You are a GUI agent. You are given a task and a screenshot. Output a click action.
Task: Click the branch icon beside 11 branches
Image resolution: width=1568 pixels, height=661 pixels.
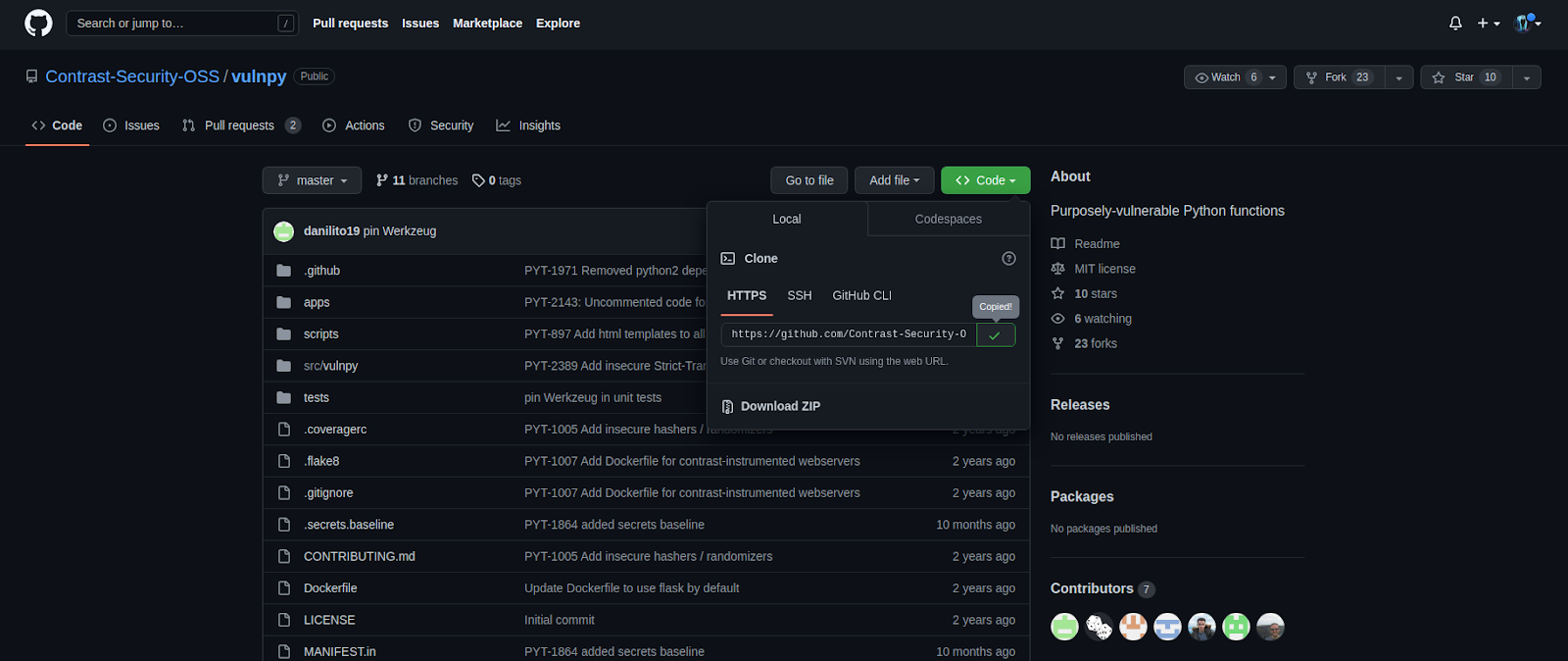tap(382, 180)
